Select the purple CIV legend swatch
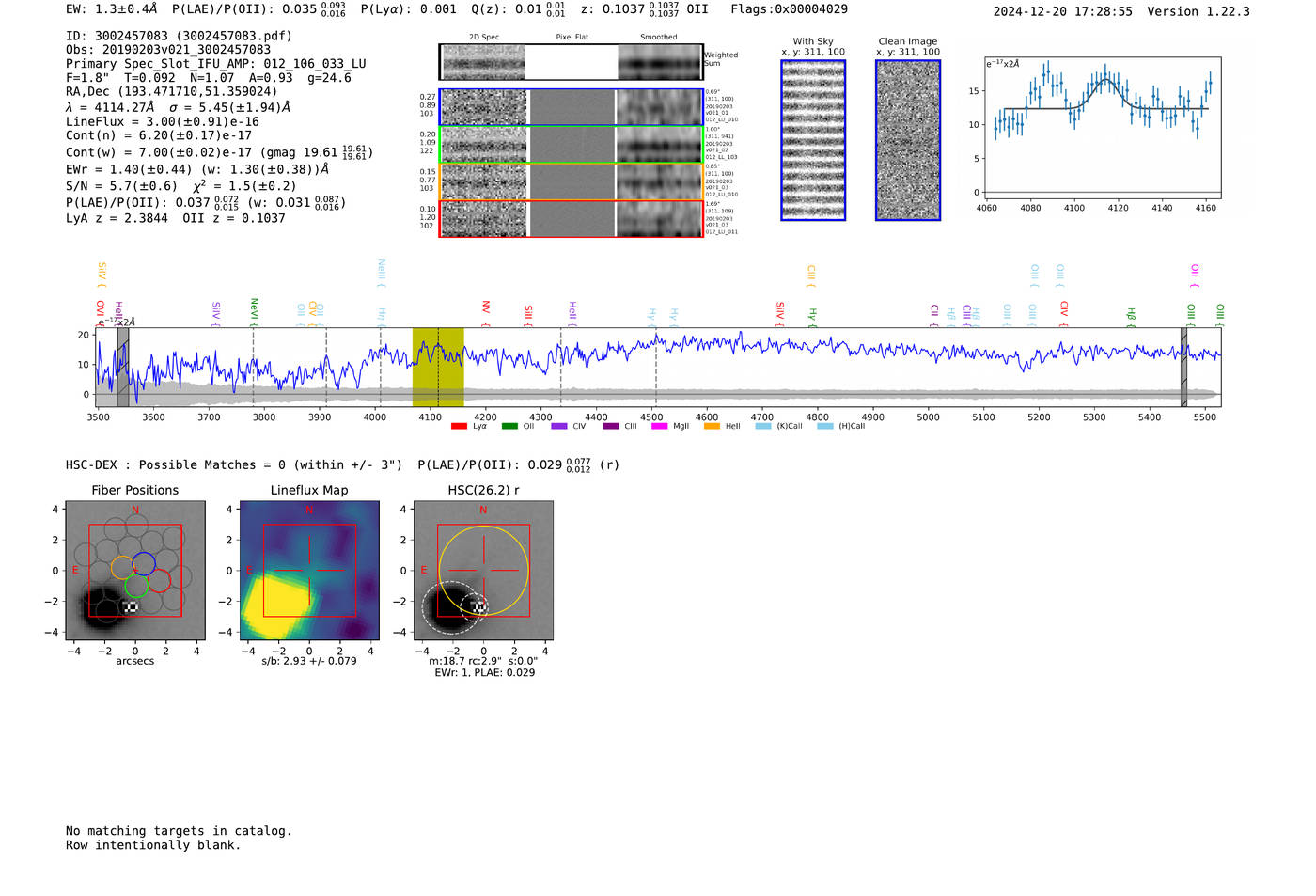This screenshot has width=1316, height=896. coord(559,427)
